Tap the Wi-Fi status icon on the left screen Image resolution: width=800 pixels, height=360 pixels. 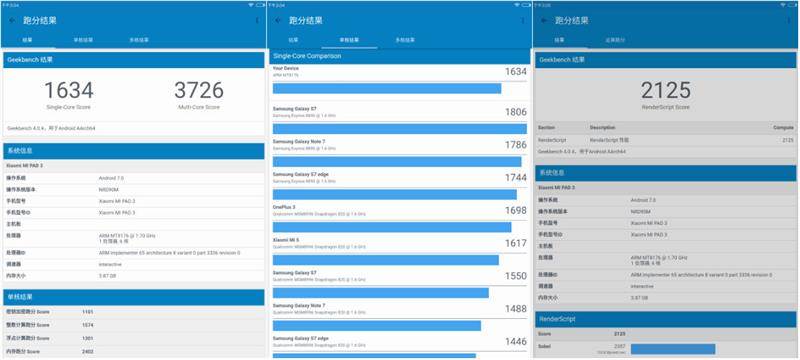pyautogui.click(x=251, y=5)
